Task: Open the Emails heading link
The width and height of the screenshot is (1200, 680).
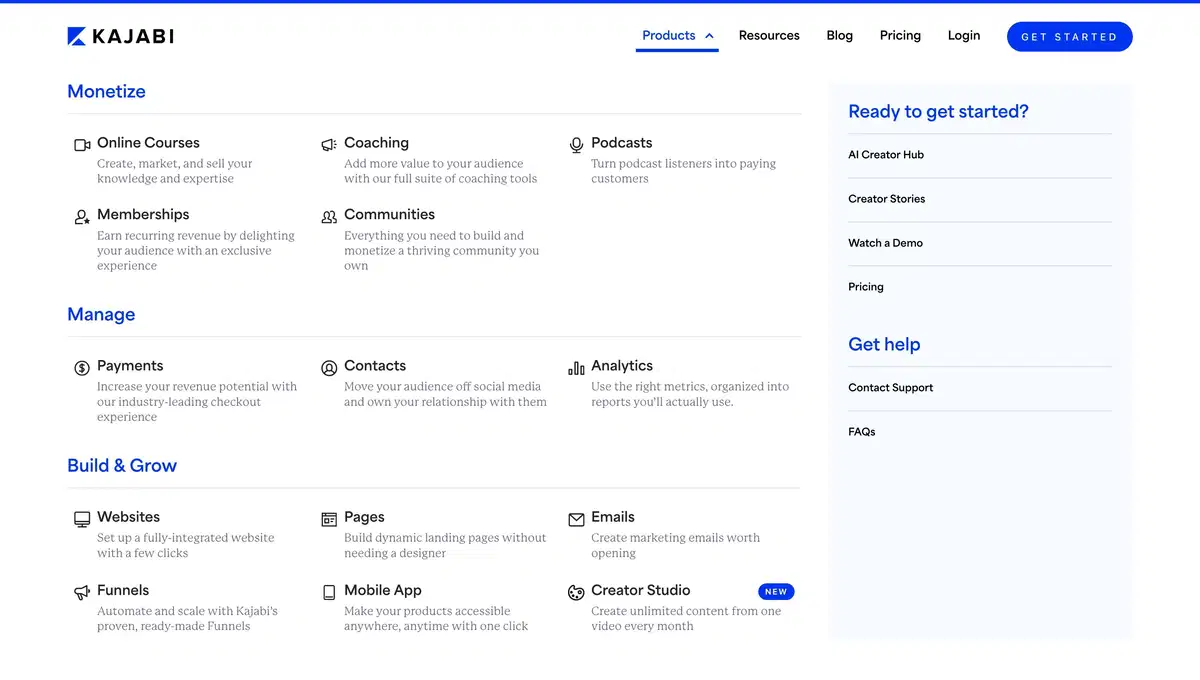Action: (x=613, y=517)
